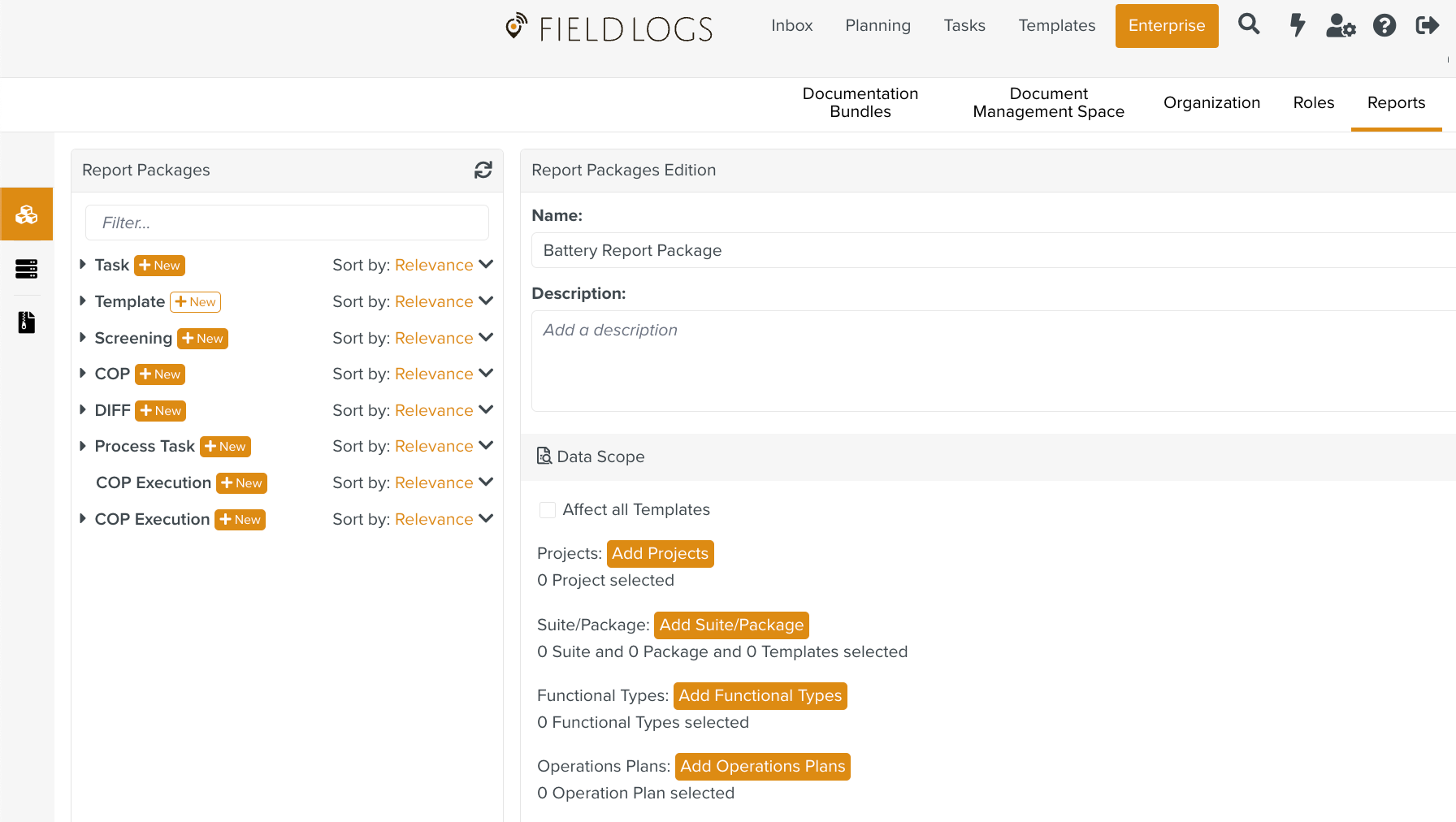This screenshot has height=822, width=1456.
Task: Expand the Task tree node
Action: [x=83, y=265]
